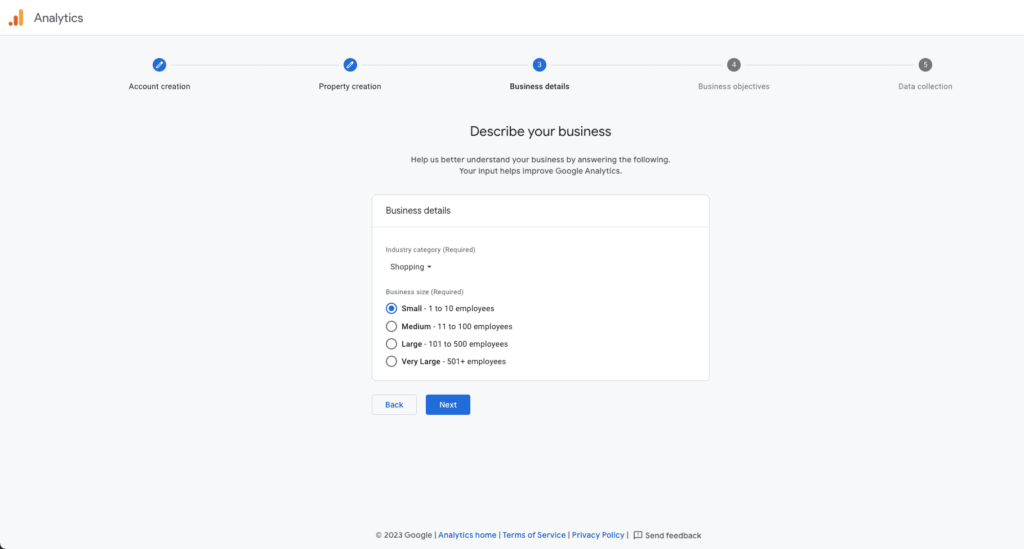Click the Property creation pencil step icon
This screenshot has height=549, width=1024.
click(x=350, y=65)
